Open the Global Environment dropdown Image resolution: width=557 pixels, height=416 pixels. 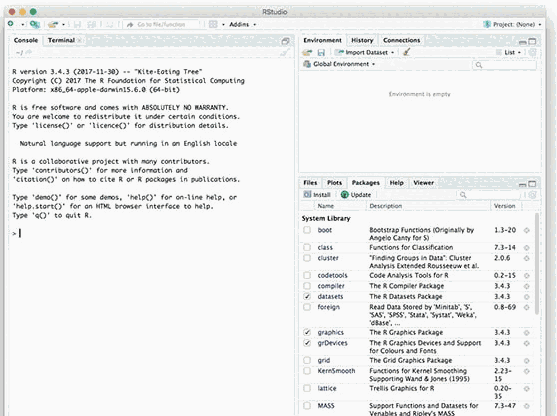point(339,64)
